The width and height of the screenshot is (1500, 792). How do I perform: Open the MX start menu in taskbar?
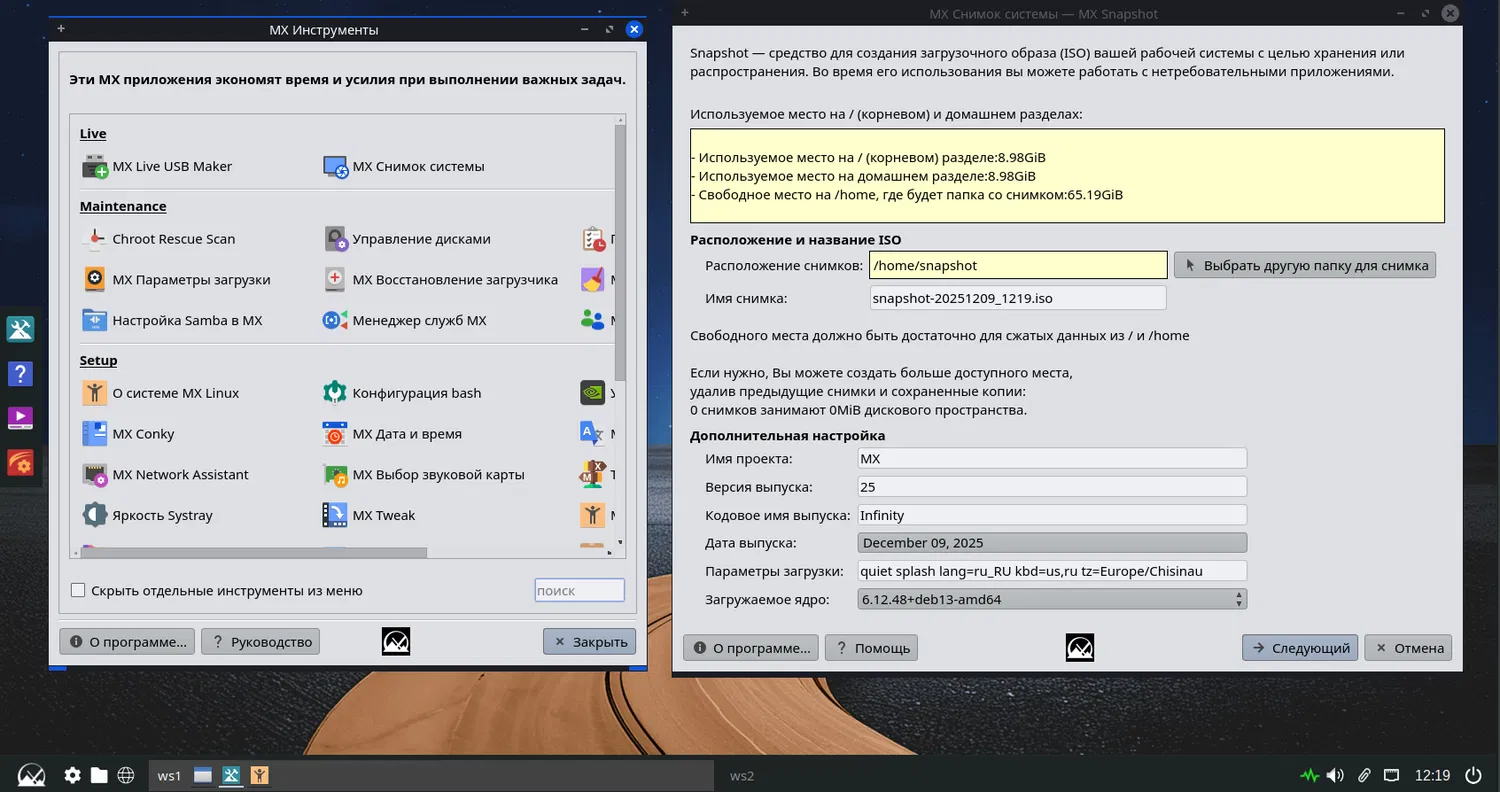pyautogui.click(x=32, y=775)
